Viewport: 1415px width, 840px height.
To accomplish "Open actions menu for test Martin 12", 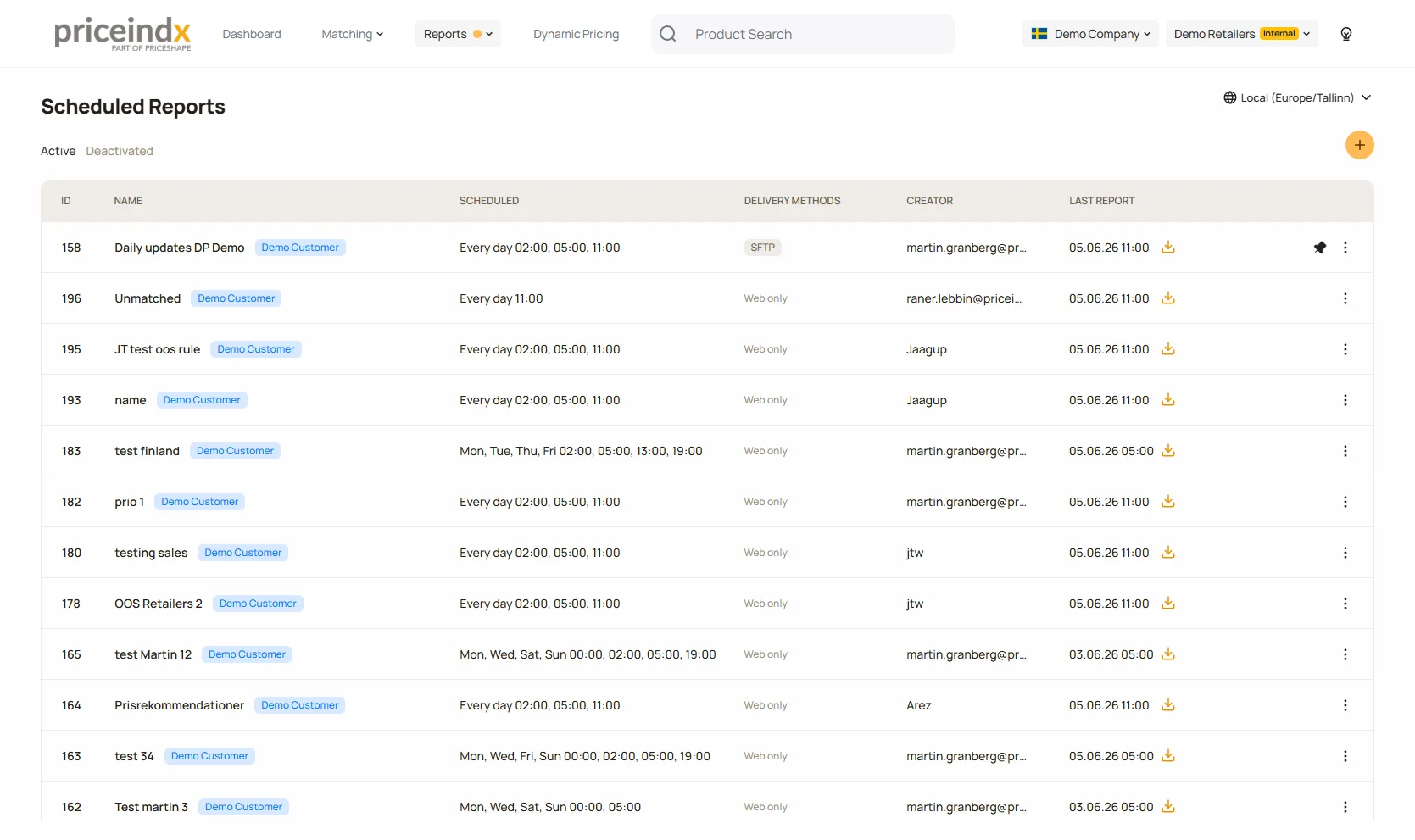I will (1345, 654).
